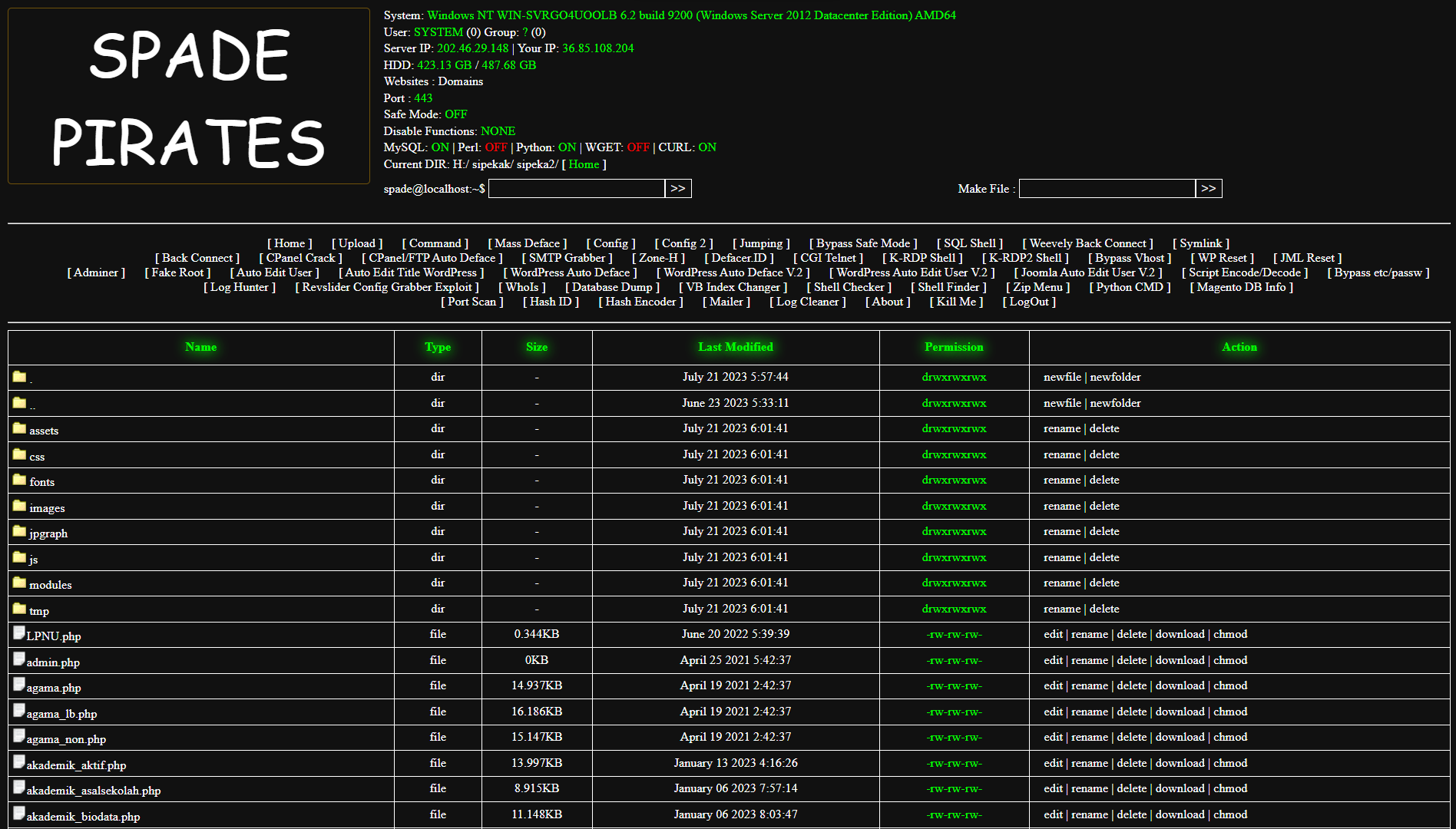Click the -rw-rw-rw- permission for LPNU.php

pyautogui.click(x=954, y=634)
